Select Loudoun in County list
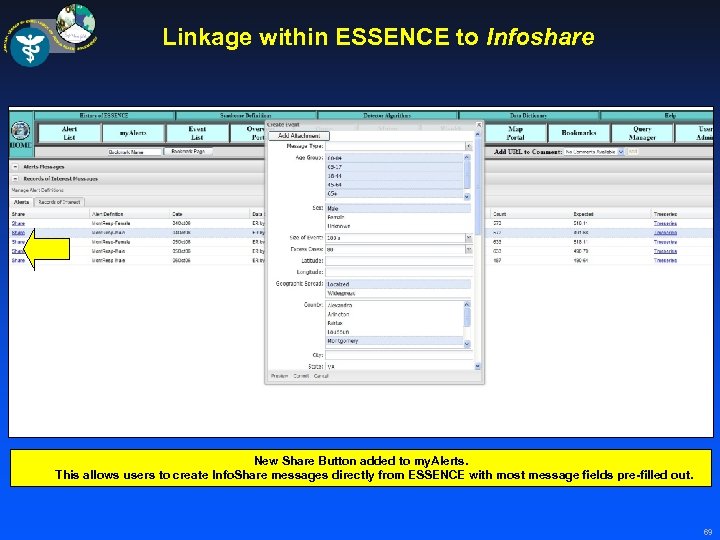The width and height of the screenshot is (720, 540). click(x=394, y=332)
